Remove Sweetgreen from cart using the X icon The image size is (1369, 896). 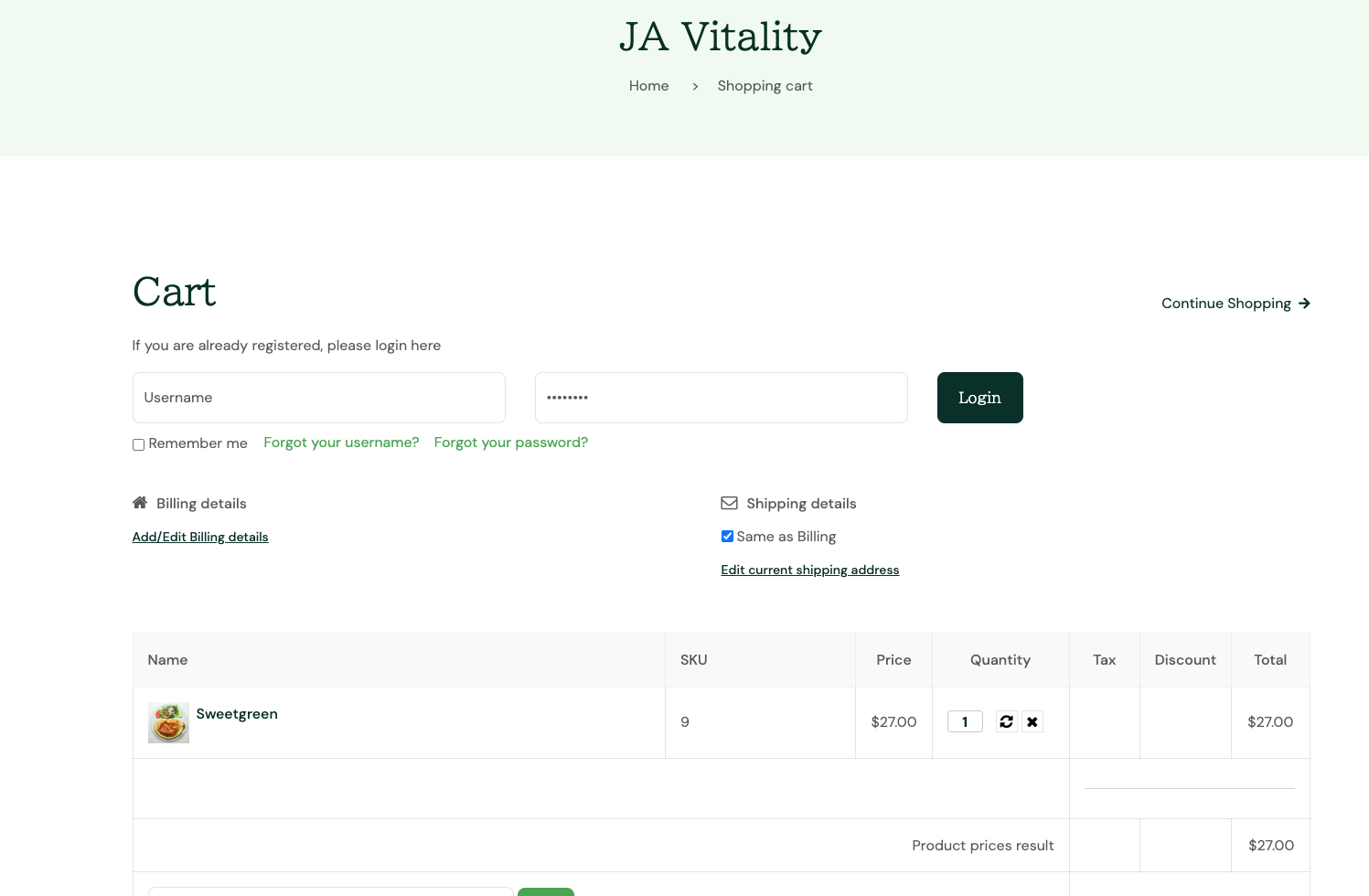(x=1032, y=721)
